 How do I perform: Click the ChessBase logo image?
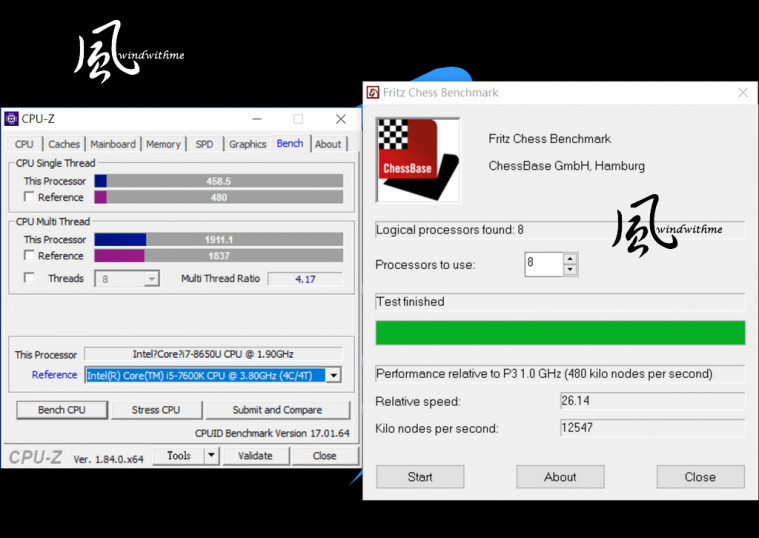pyautogui.click(x=417, y=159)
